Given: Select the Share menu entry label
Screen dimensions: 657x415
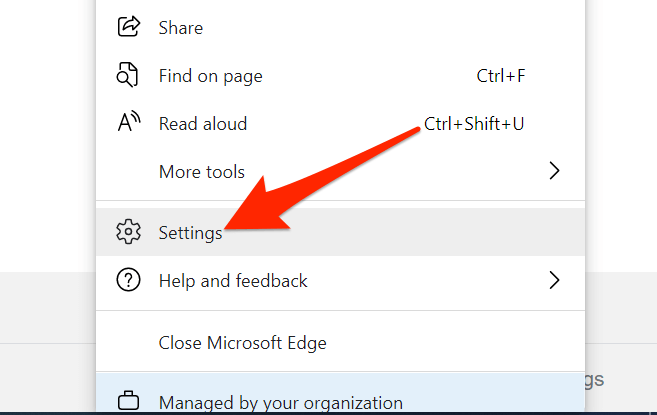Looking at the screenshot, I should 180,27.
